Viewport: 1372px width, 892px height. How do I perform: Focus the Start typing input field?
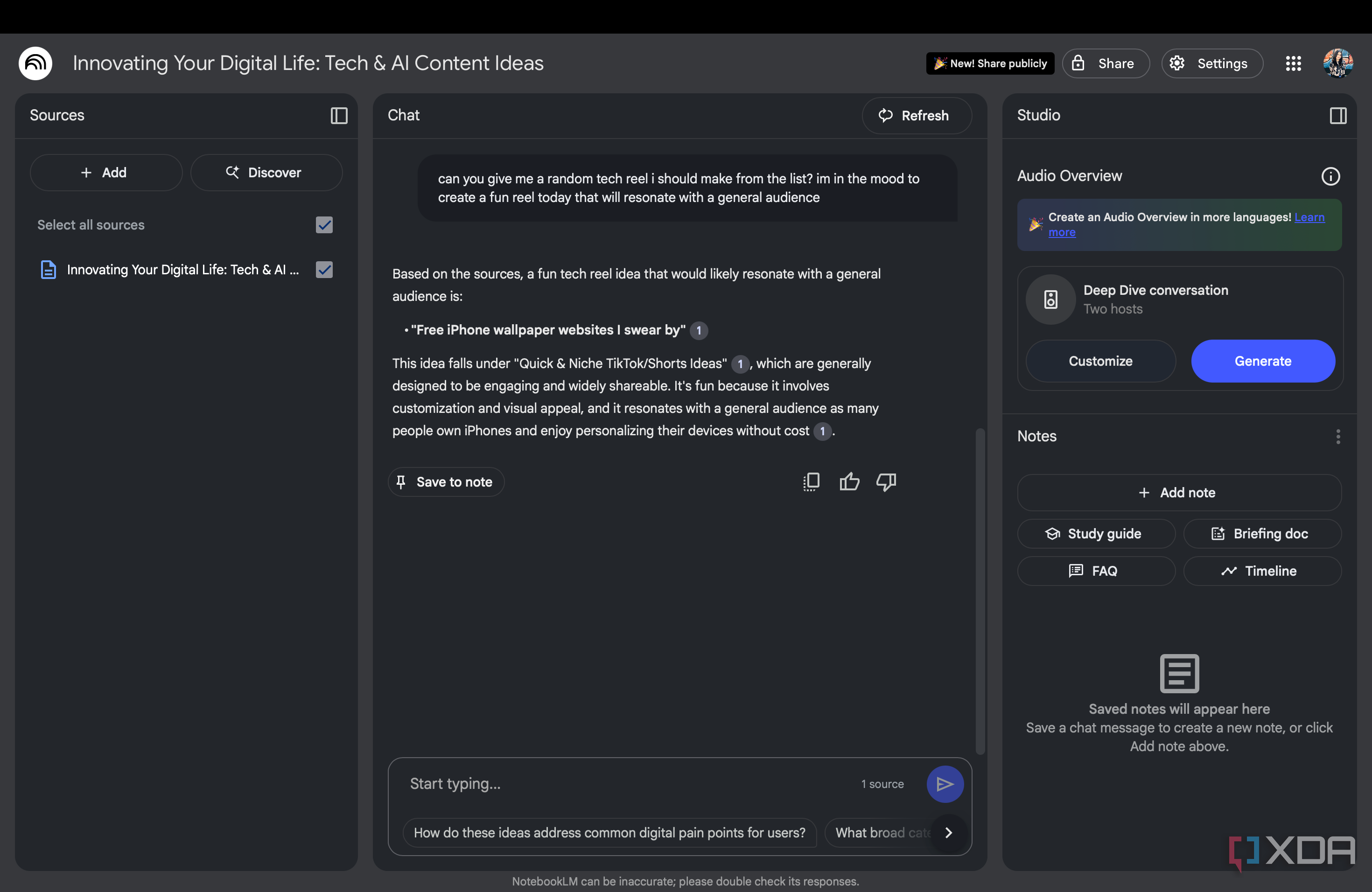point(628,784)
